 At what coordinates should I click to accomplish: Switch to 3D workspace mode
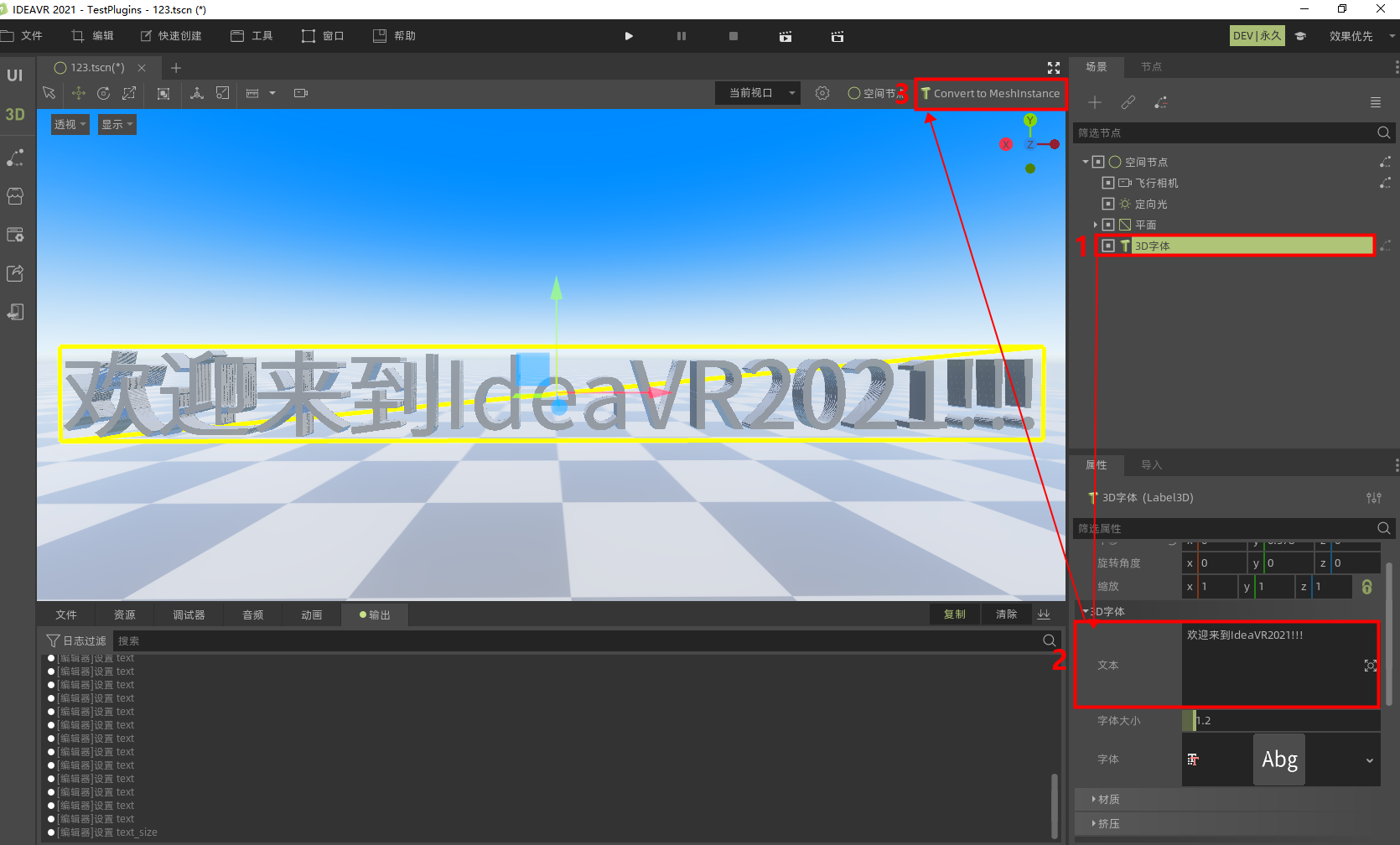click(x=15, y=115)
